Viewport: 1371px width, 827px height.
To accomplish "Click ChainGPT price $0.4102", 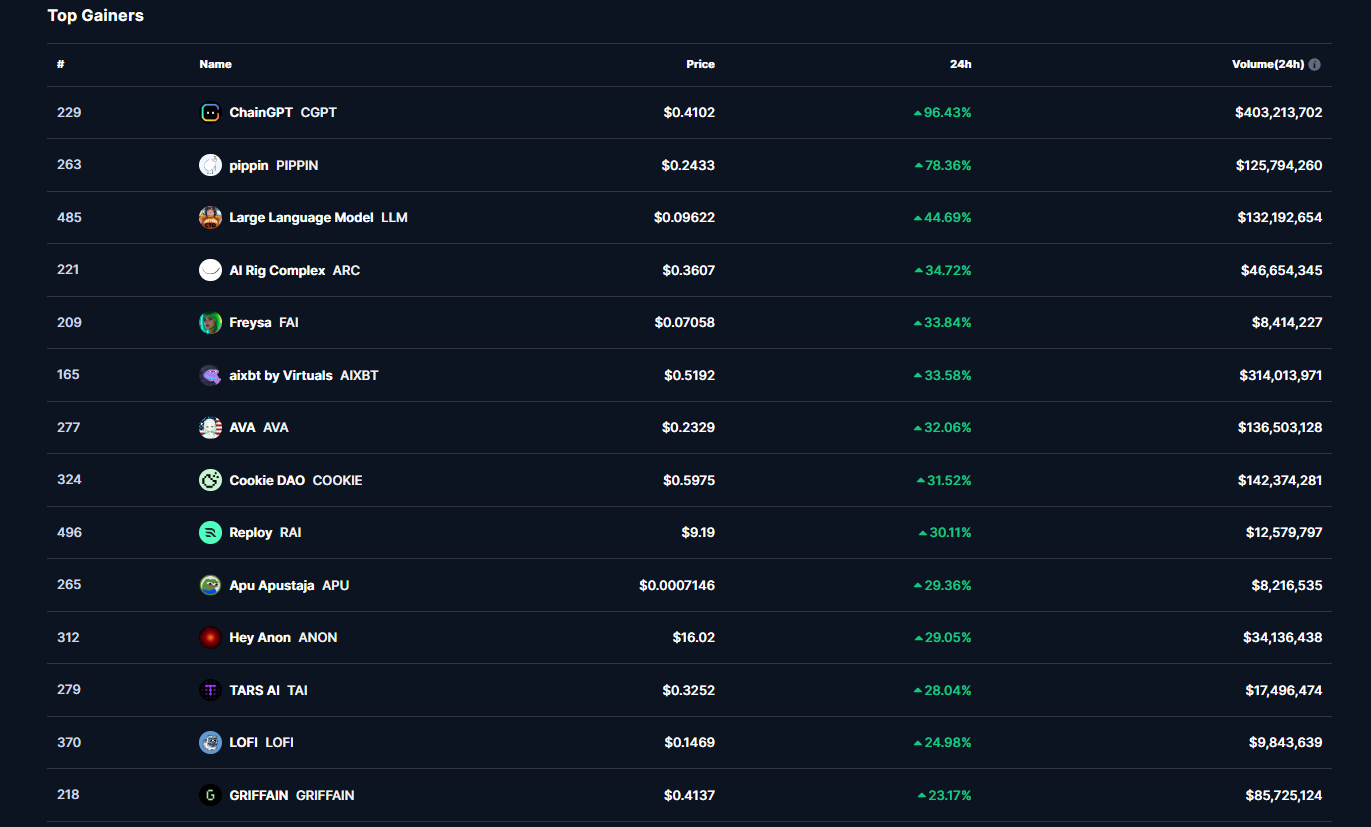I will [689, 113].
